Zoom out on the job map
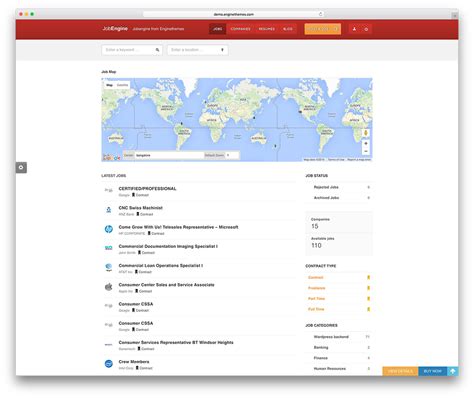474x398 pixels. [366, 151]
